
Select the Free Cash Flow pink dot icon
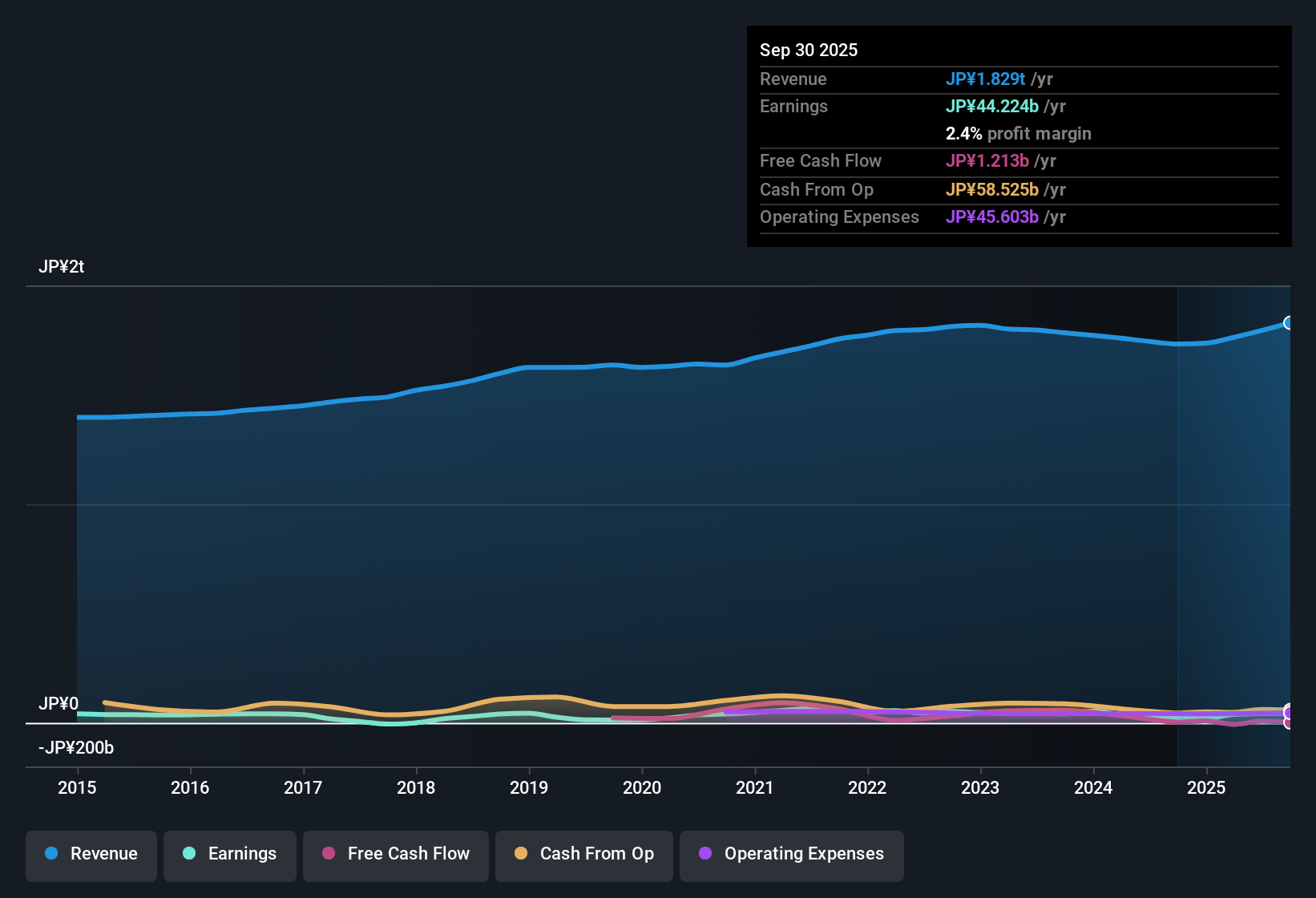(328, 854)
